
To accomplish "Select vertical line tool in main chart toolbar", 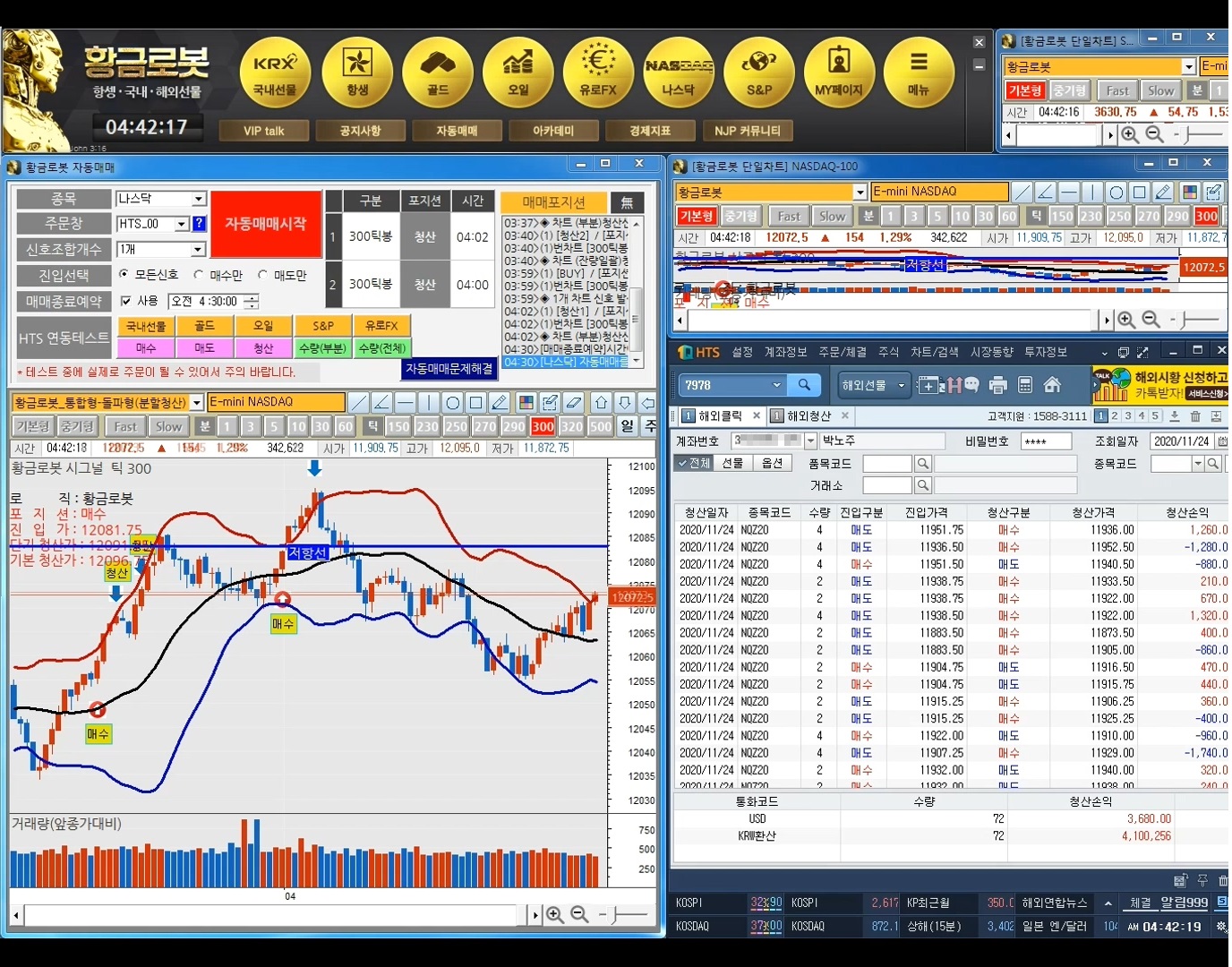I will pos(428,402).
